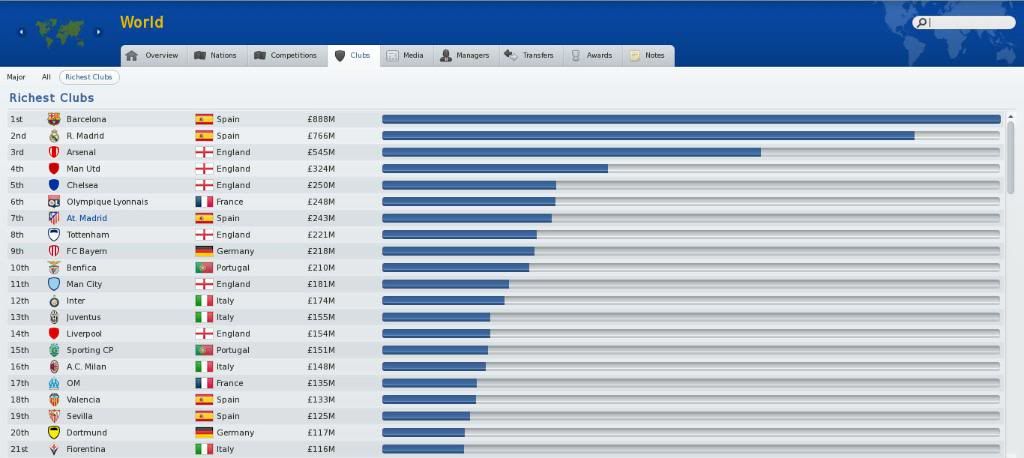Click the £116M value
Viewport: 1024px width, 458px height.
(x=321, y=449)
